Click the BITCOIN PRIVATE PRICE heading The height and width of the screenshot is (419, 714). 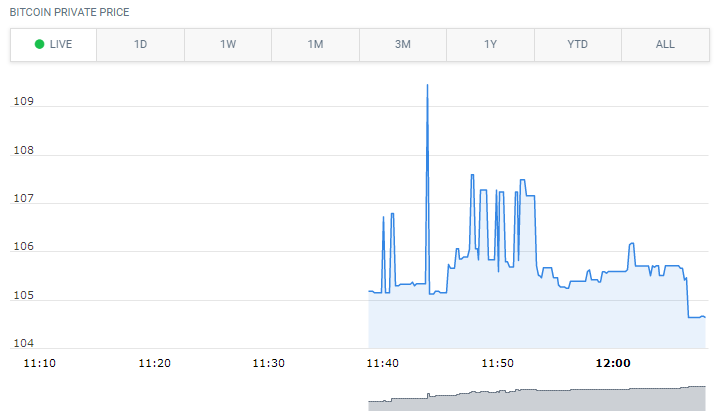(70, 12)
